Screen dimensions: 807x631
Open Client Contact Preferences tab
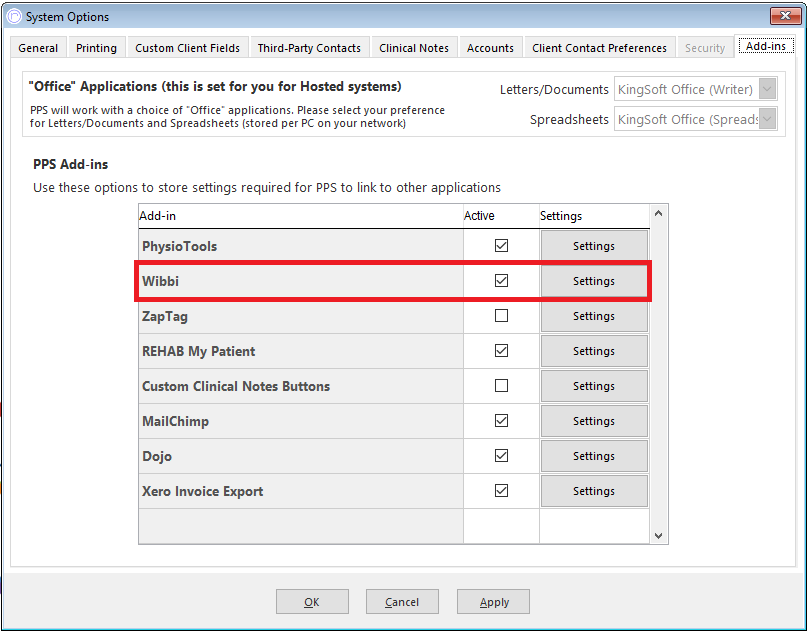600,48
